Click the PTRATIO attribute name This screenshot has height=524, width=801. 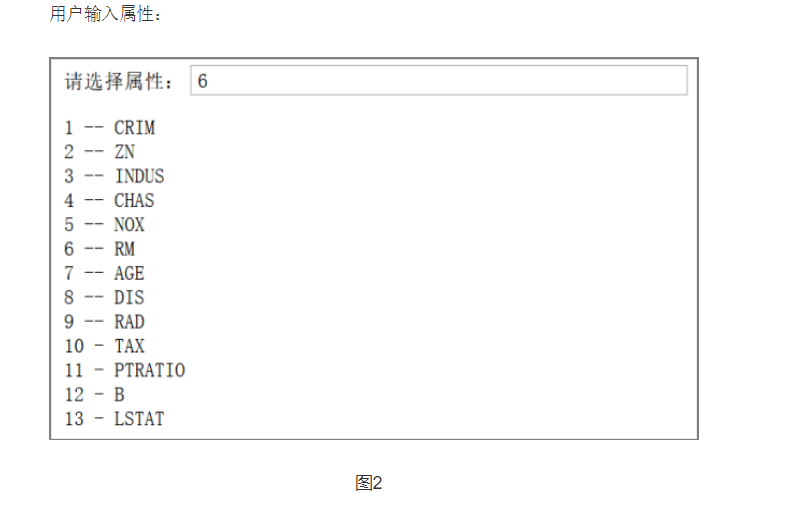click(149, 370)
